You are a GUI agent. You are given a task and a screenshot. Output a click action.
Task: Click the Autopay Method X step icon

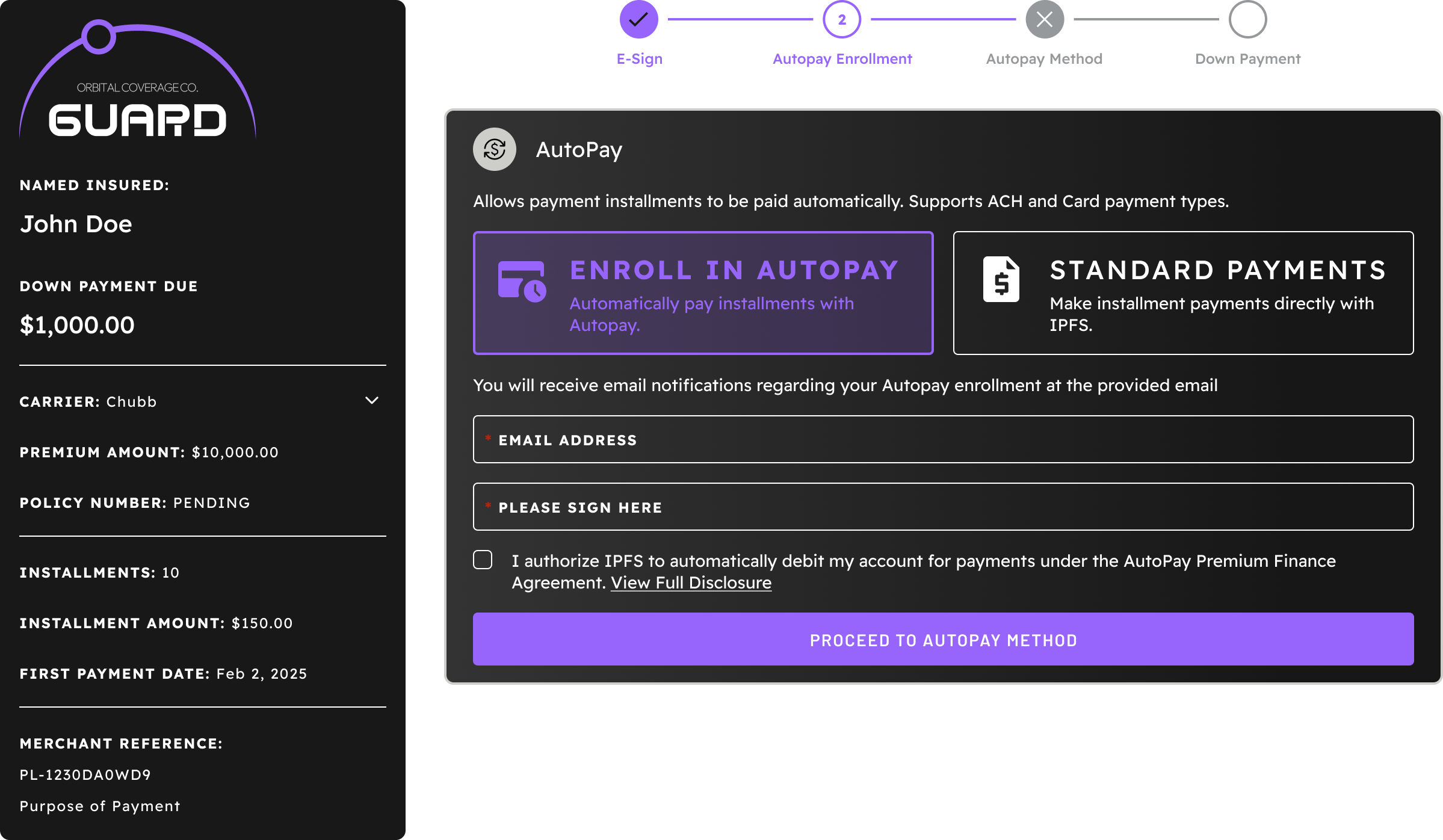pyautogui.click(x=1044, y=19)
